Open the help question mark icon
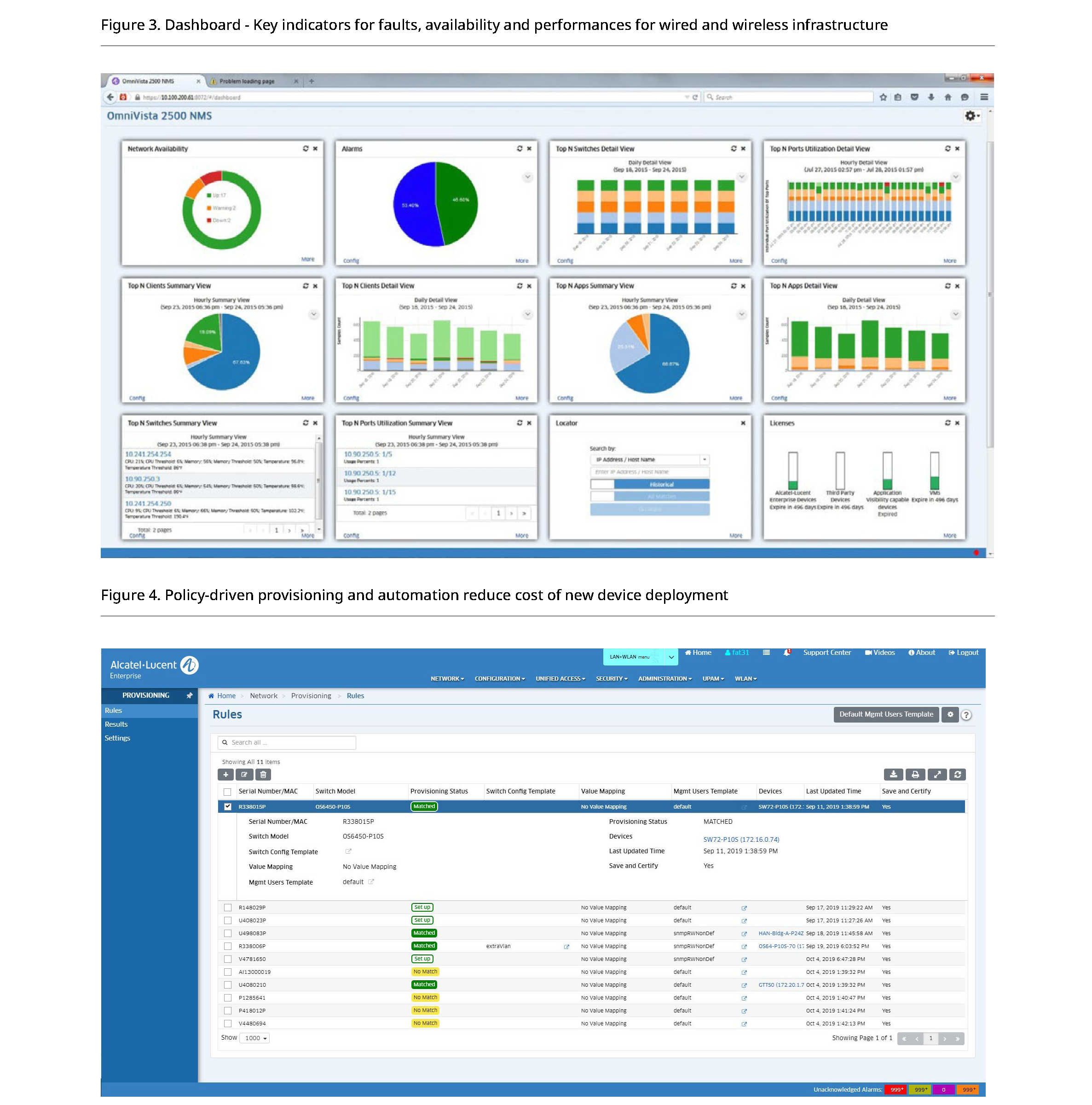Image resolution: width=1092 pixels, height=1105 pixels. 965,715
